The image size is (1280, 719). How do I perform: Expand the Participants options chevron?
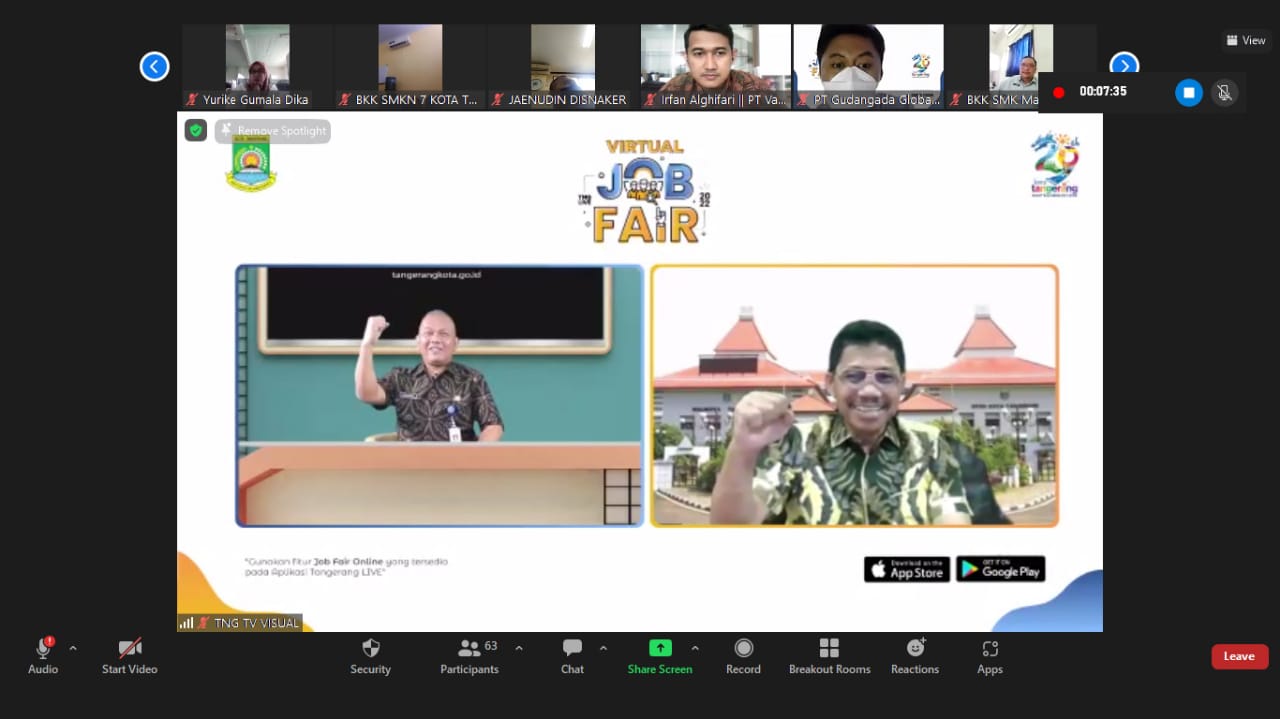point(519,648)
